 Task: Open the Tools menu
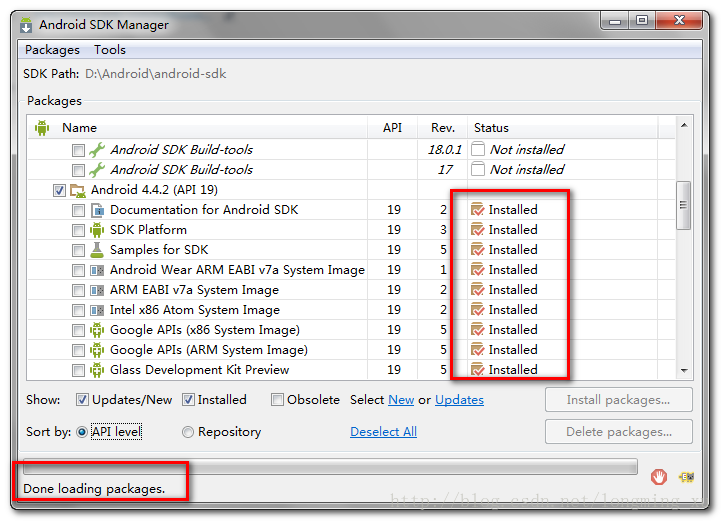[x=110, y=50]
